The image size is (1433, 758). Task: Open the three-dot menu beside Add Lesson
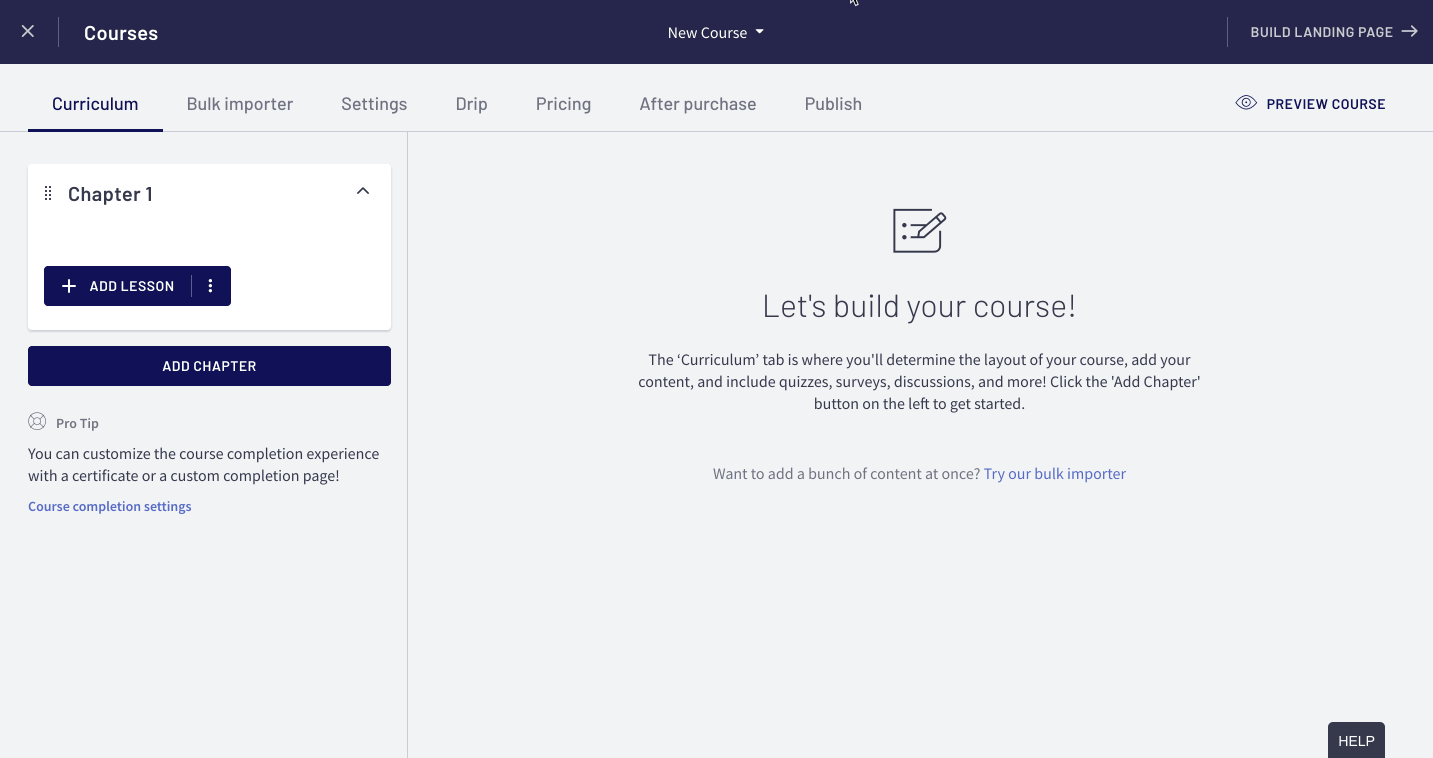click(210, 286)
